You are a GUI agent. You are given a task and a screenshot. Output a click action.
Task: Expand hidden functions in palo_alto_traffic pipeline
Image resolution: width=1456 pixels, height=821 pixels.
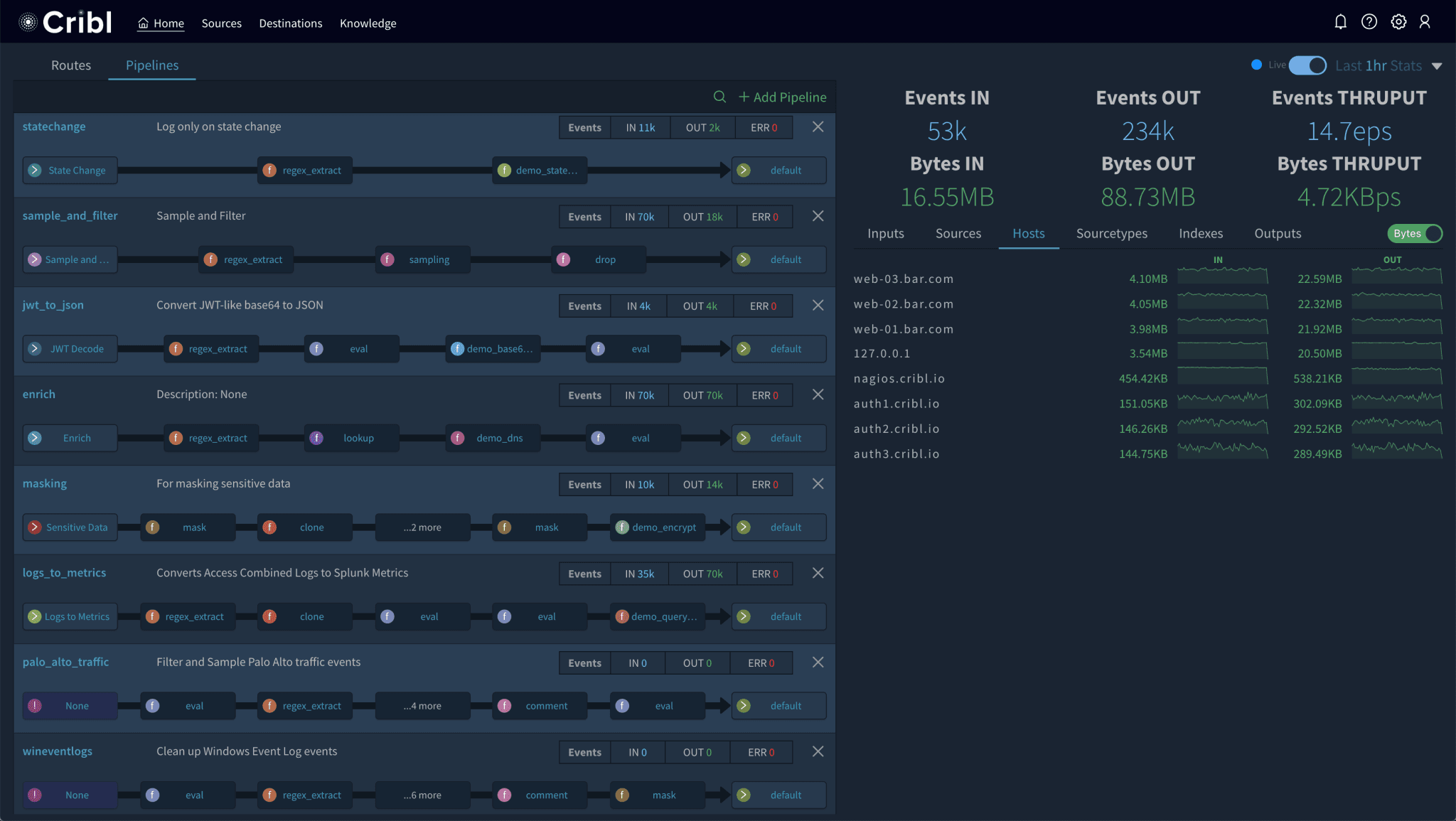tap(422, 705)
